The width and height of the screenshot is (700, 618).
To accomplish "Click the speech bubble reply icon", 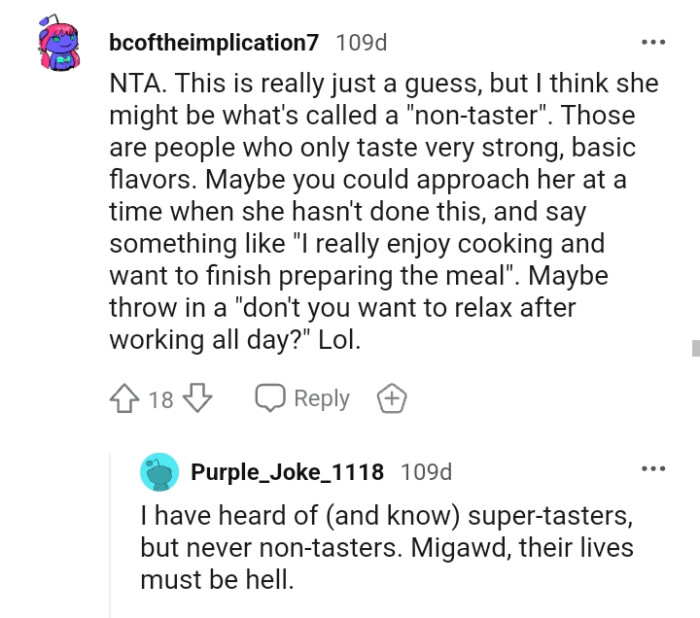I will pos(270,399).
